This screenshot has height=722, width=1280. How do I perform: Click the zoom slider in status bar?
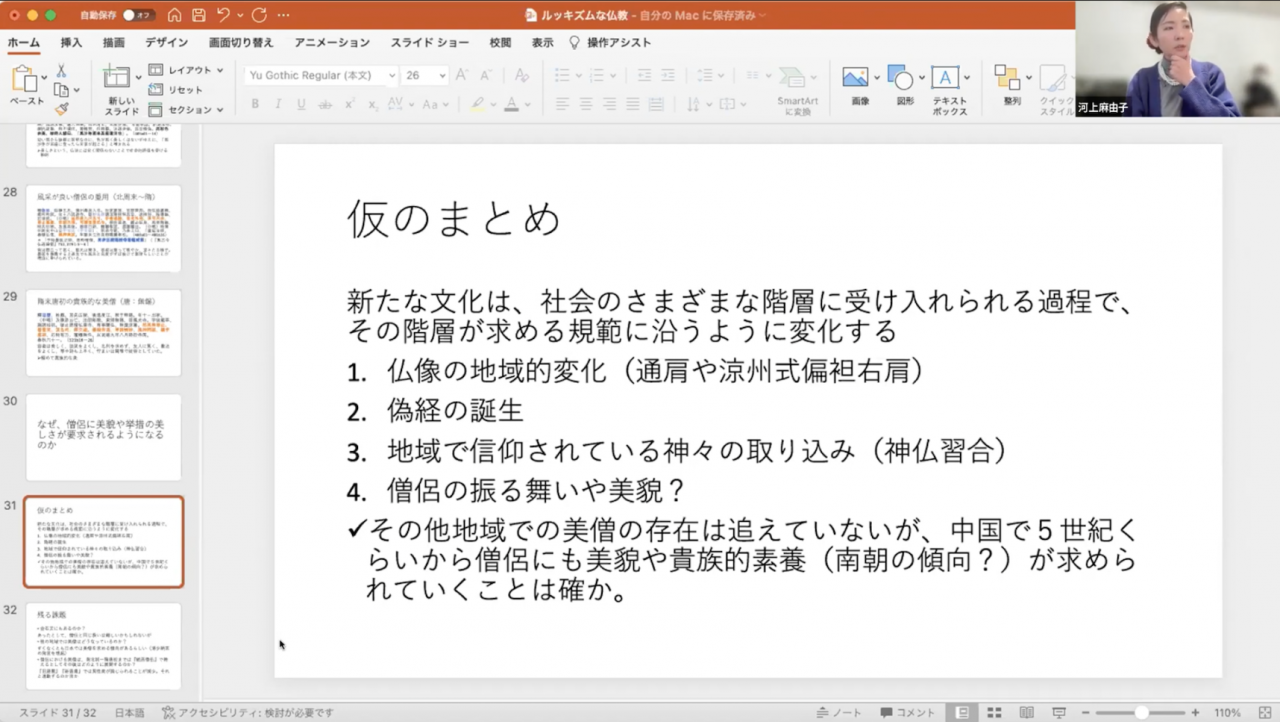(1141, 712)
